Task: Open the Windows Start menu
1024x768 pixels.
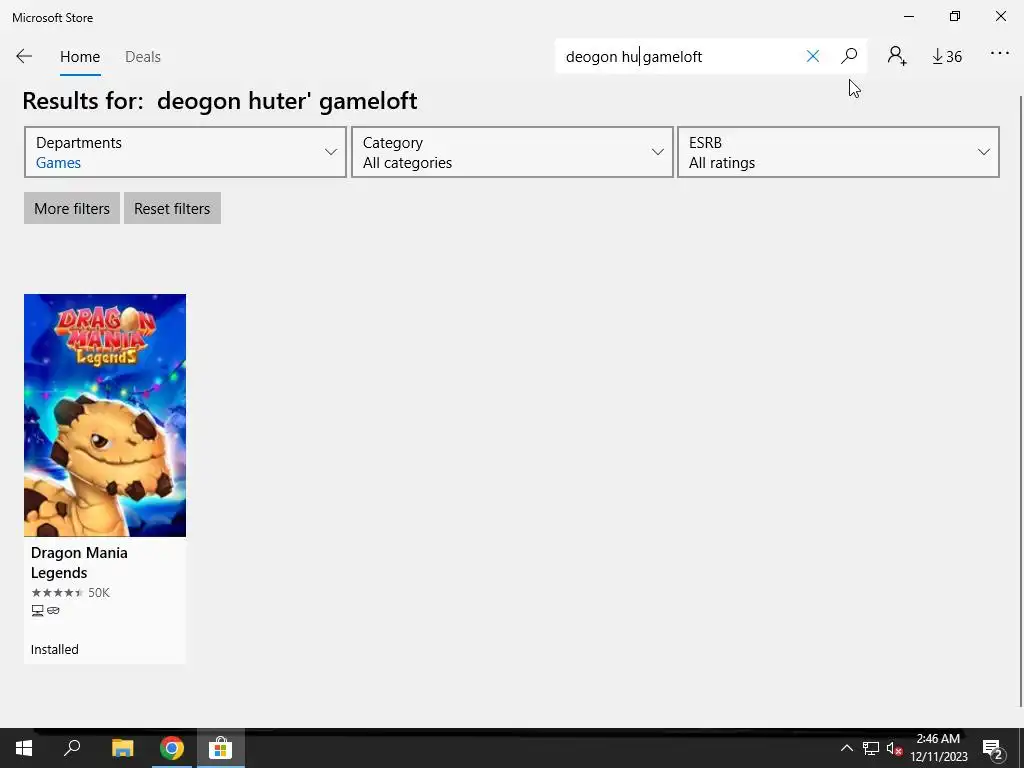Action: pyautogui.click(x=24, y=748)
